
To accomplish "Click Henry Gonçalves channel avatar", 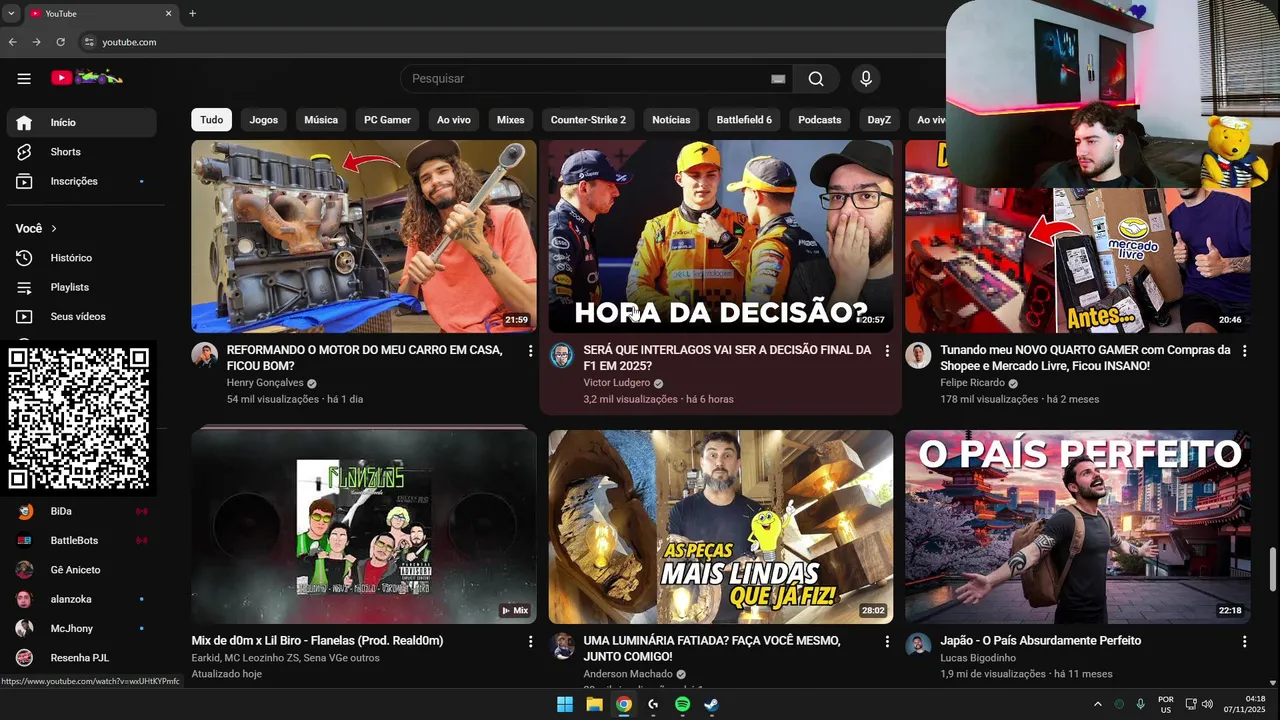I will point(205,355).
